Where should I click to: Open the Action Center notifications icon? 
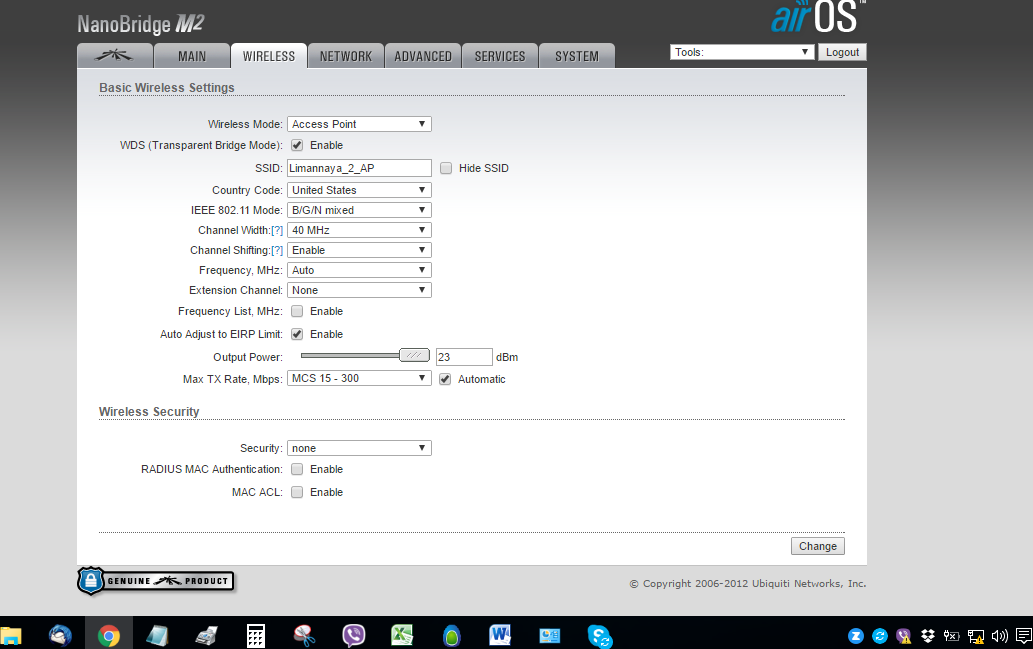(x=1024, y=636)
